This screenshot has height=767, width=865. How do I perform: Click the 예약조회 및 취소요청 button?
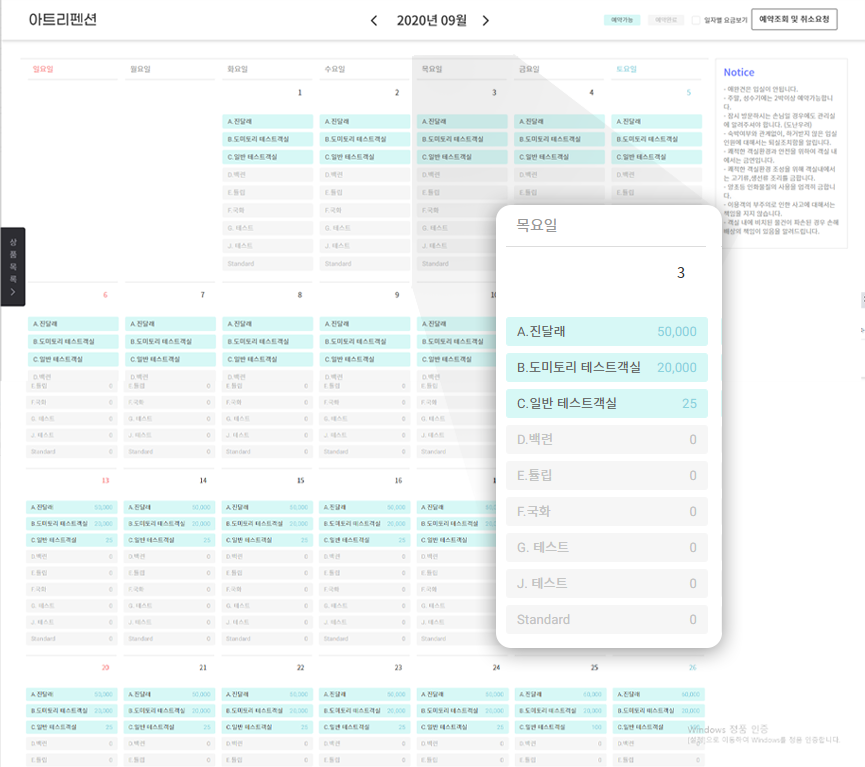coord(794,20)
